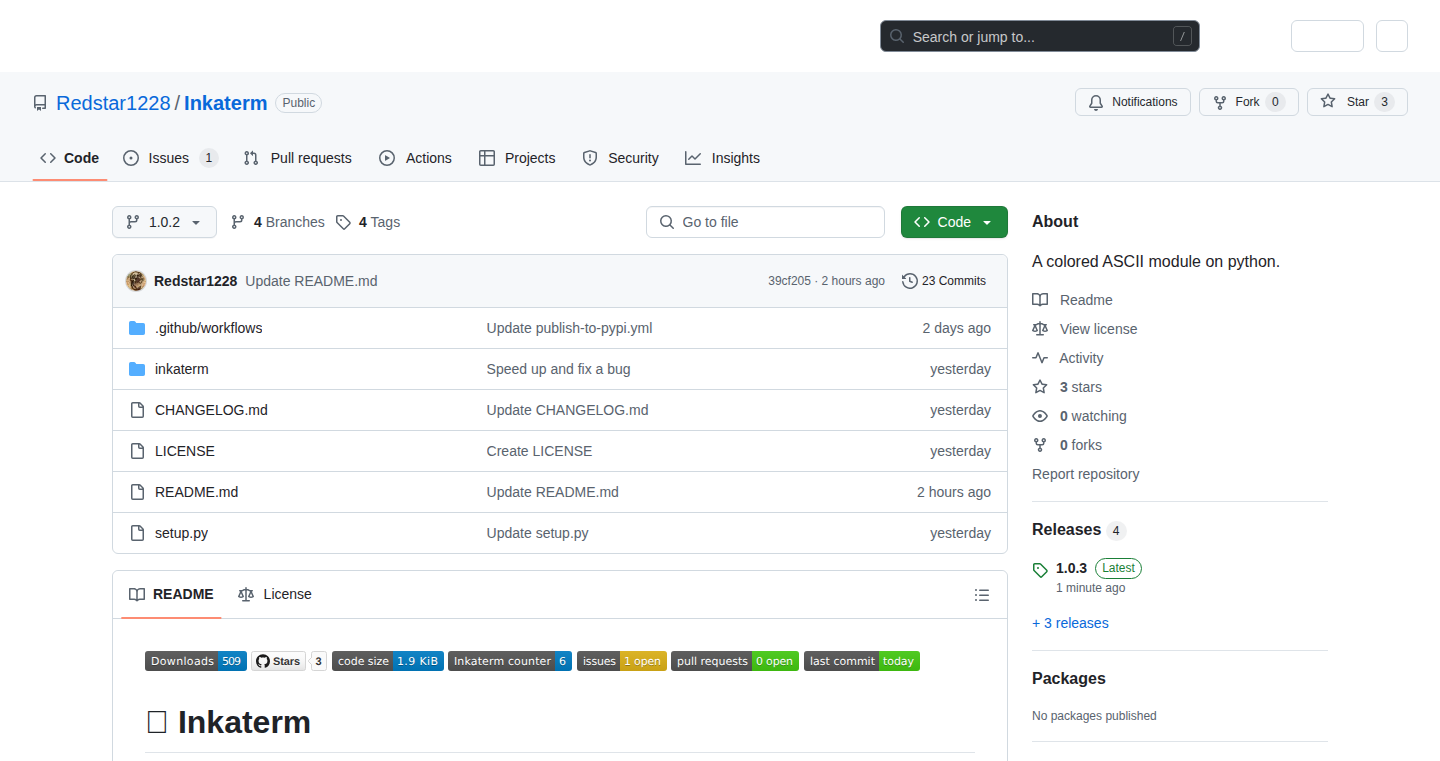1440x761 pixels.
Task: Click the Downloads 509 badge
Action: point(196,661)
